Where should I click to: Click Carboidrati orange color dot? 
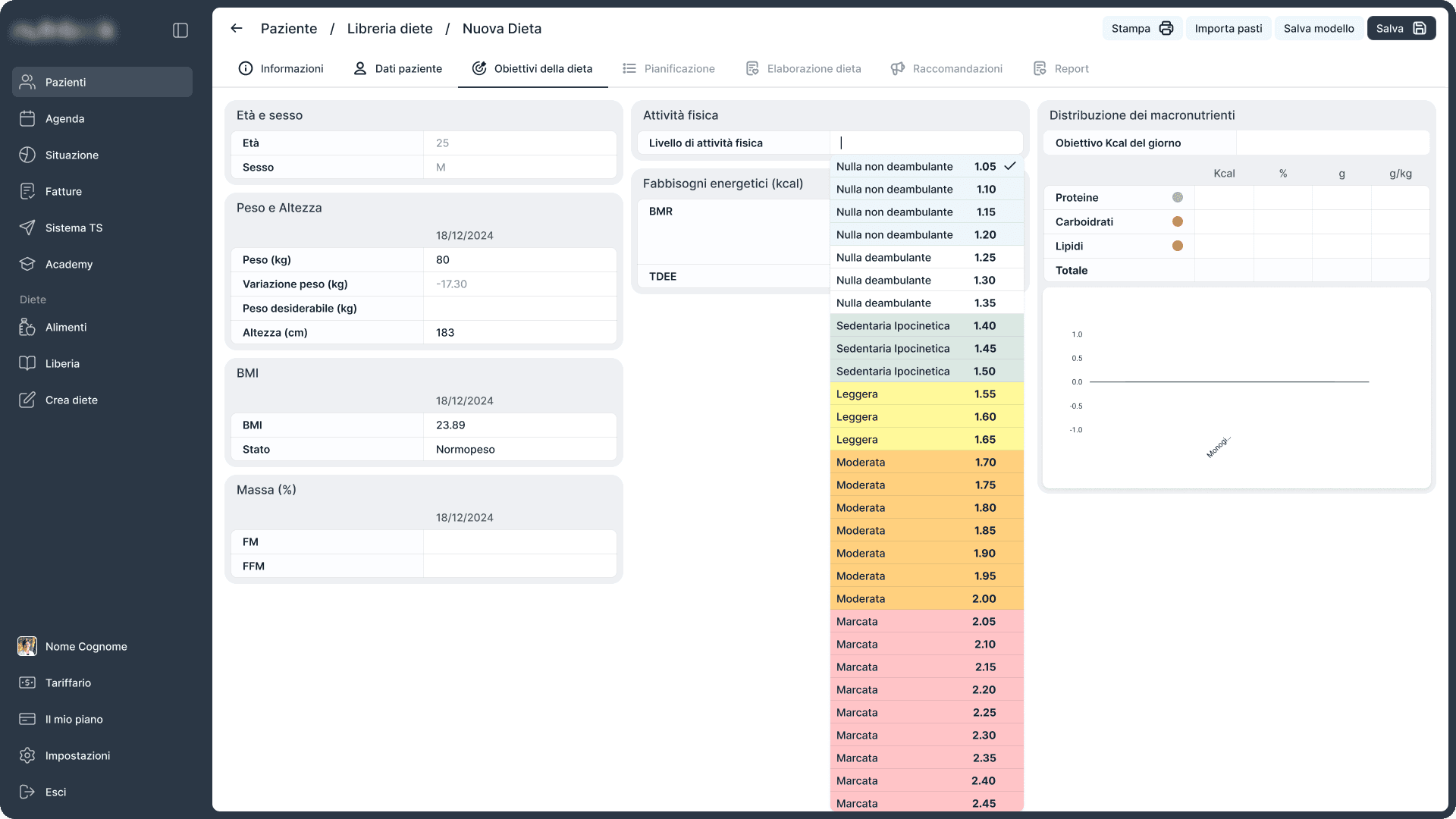1177,221
